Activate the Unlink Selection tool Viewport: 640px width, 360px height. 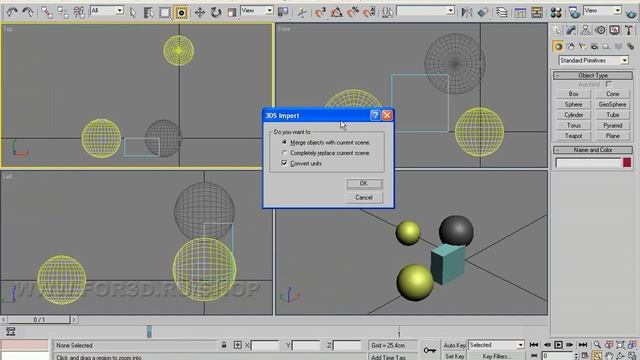(x=62, y=12)
